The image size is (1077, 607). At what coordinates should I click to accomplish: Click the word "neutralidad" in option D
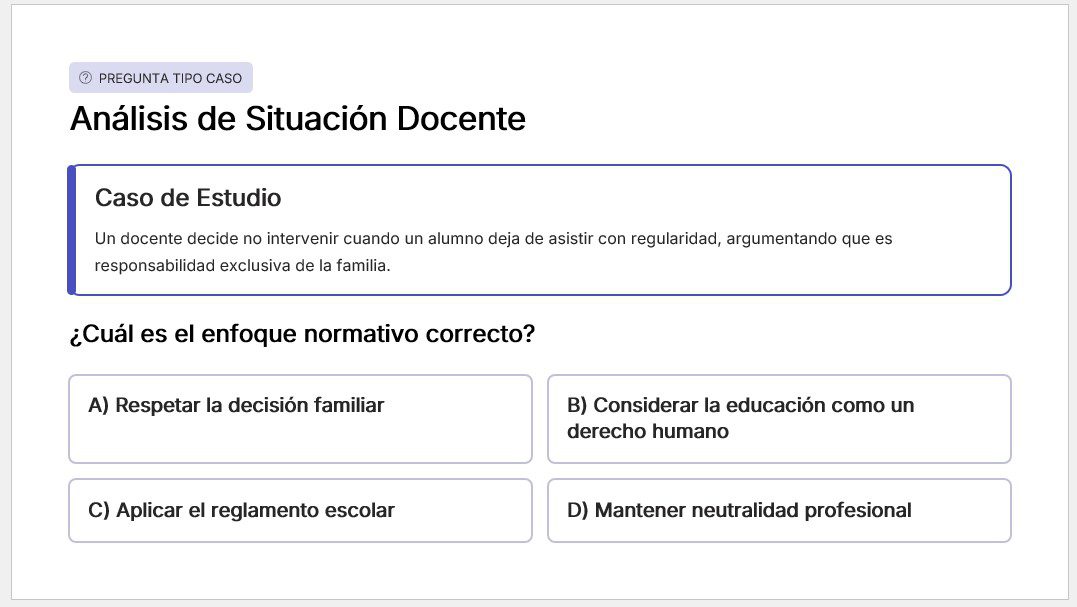(x=718, y=510)
